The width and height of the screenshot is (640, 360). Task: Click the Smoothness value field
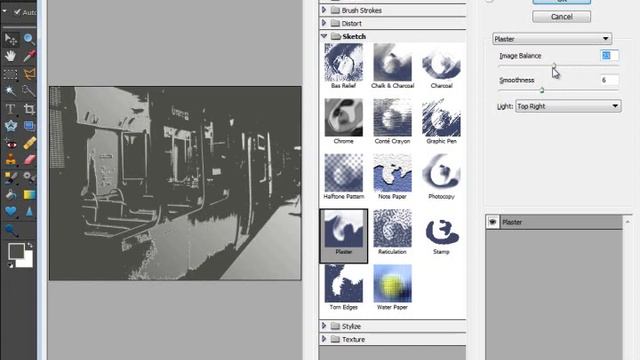(x=609, y=80)
